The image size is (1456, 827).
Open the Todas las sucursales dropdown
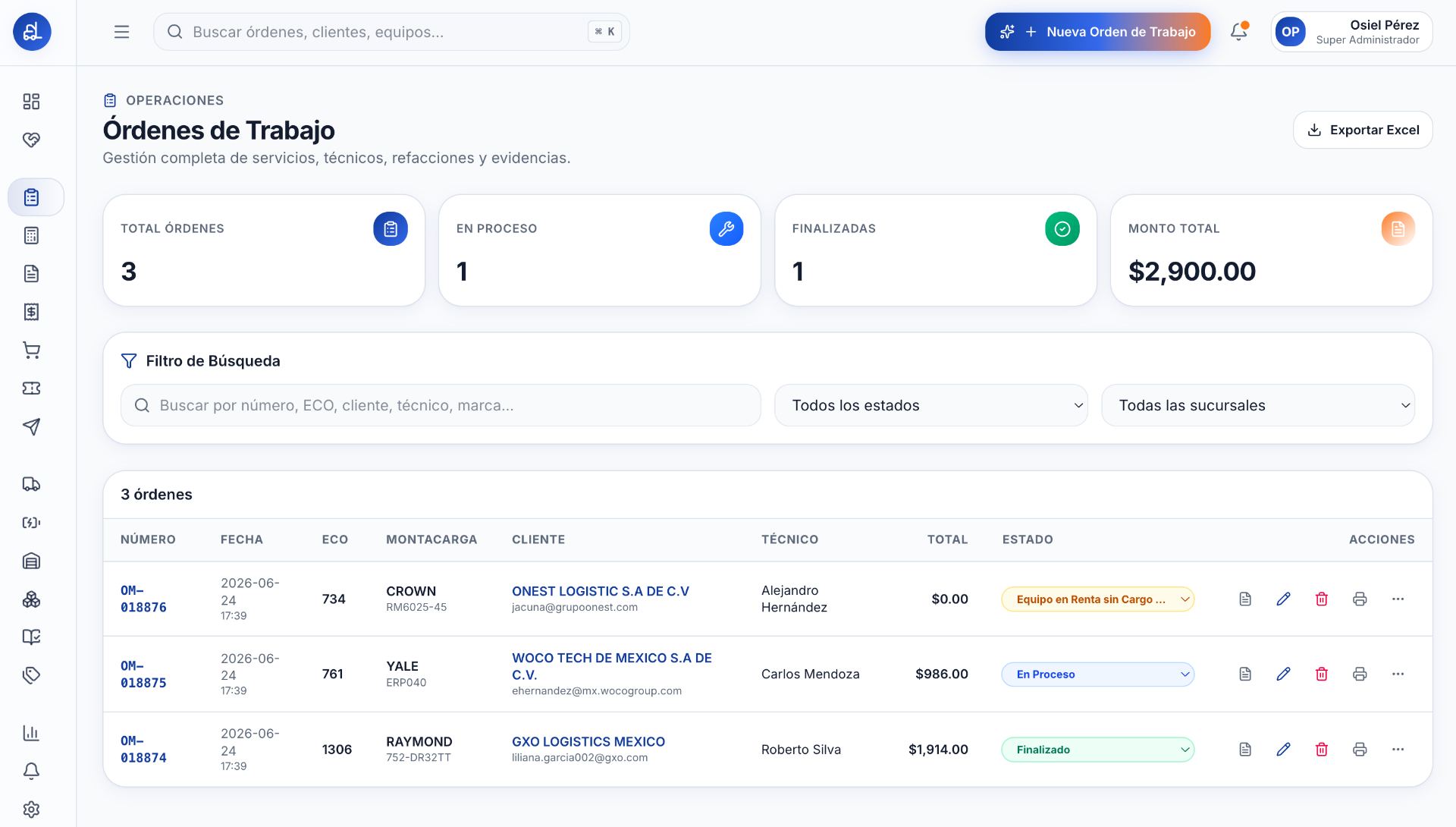1257,405
